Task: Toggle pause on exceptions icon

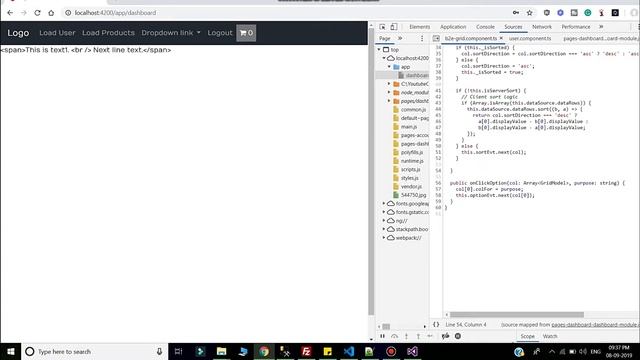Action: click(x=458, y=336)
